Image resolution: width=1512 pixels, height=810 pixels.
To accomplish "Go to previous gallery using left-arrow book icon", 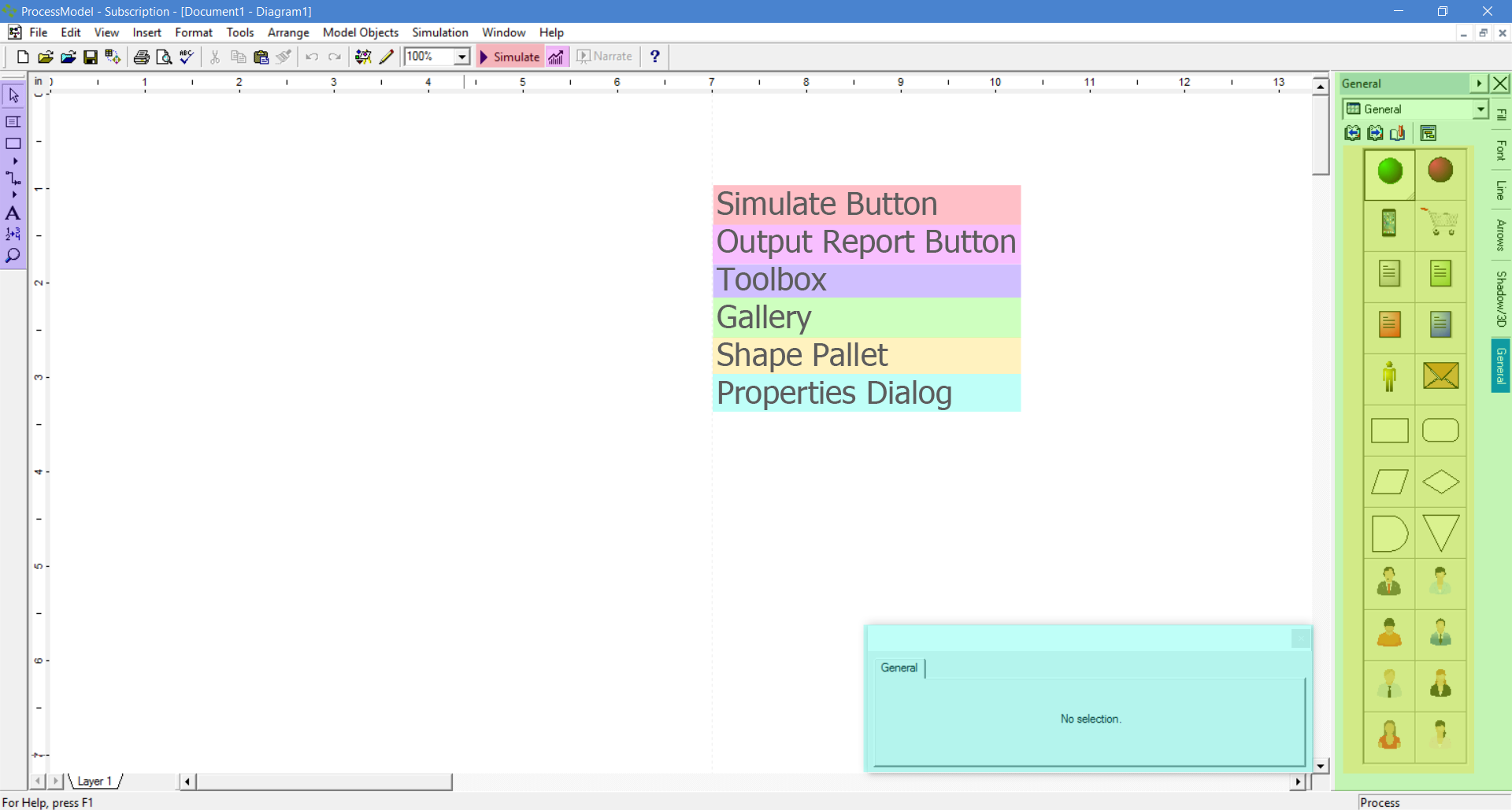I will tap(1353, 133).
